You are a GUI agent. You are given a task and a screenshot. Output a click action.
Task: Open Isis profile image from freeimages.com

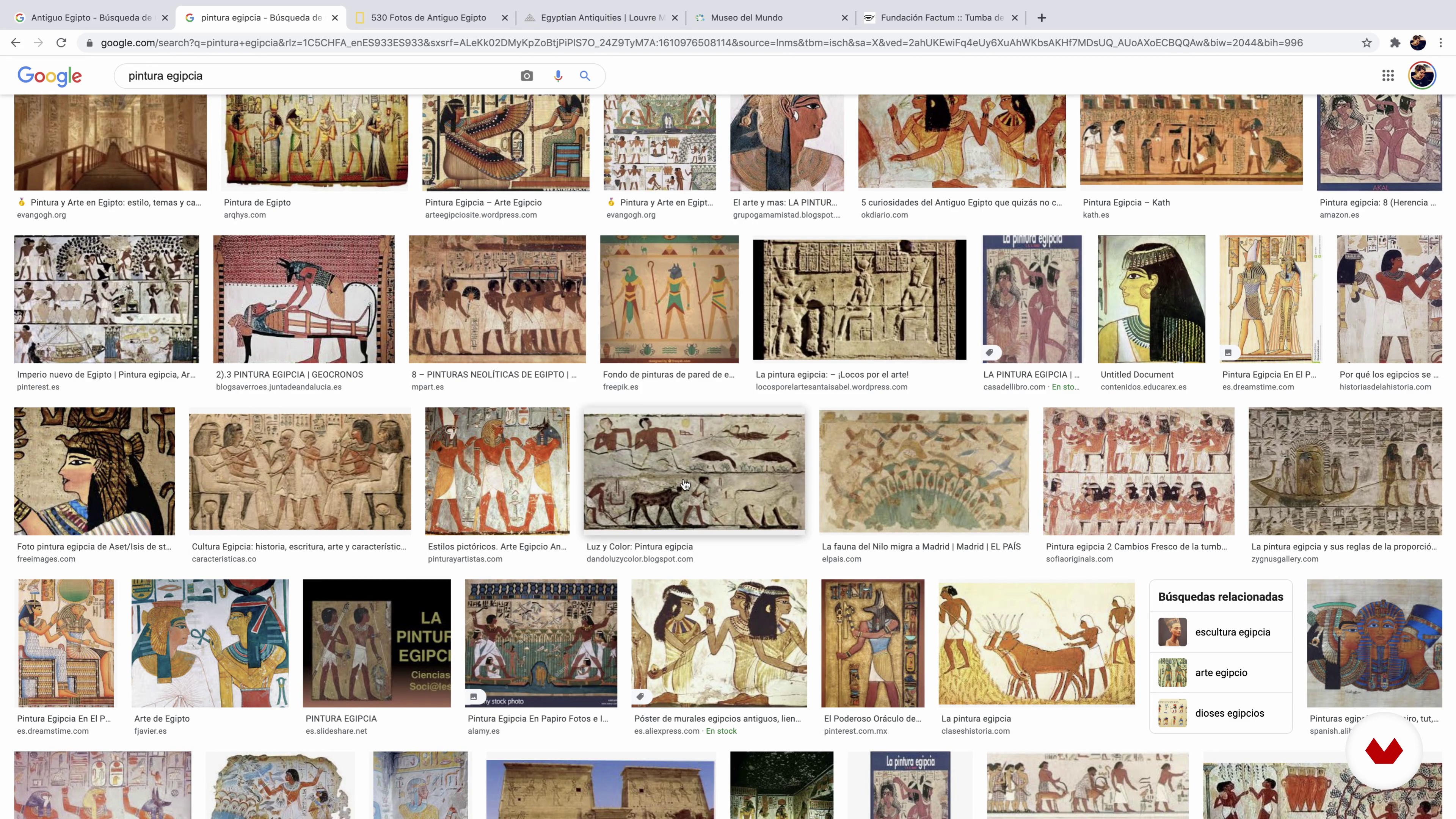point(94,471)
